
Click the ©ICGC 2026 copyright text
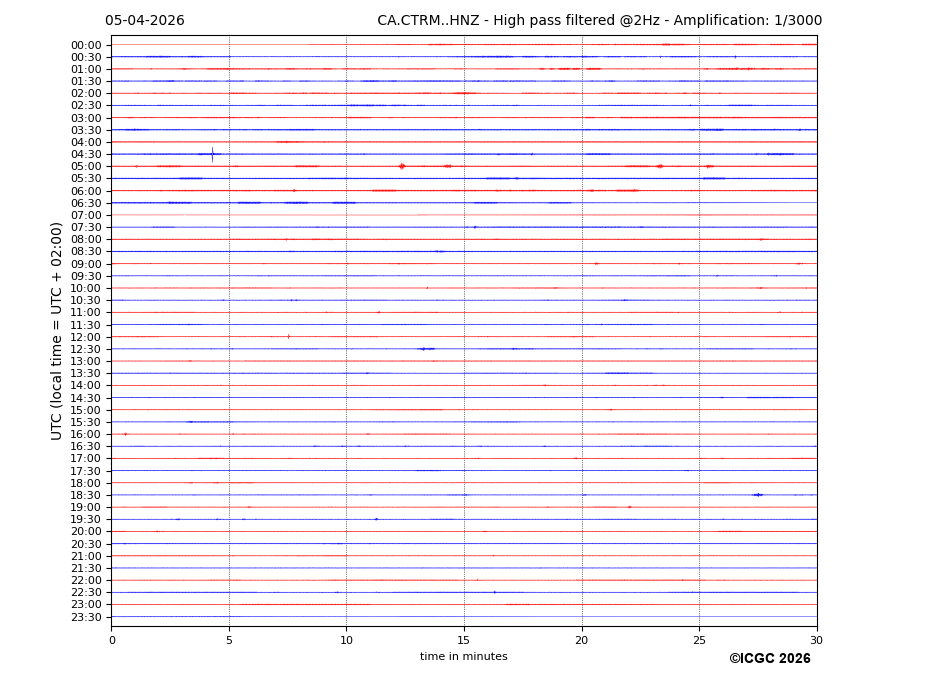(769, 659)
